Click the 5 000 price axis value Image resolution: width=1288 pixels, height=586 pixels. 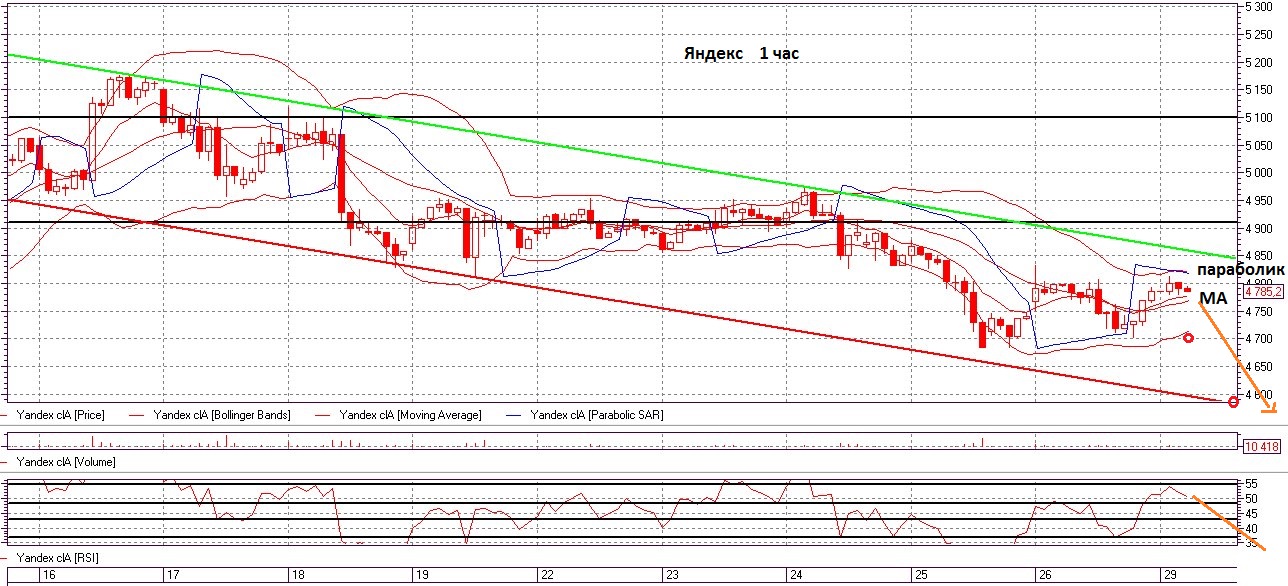point(1261,173)
